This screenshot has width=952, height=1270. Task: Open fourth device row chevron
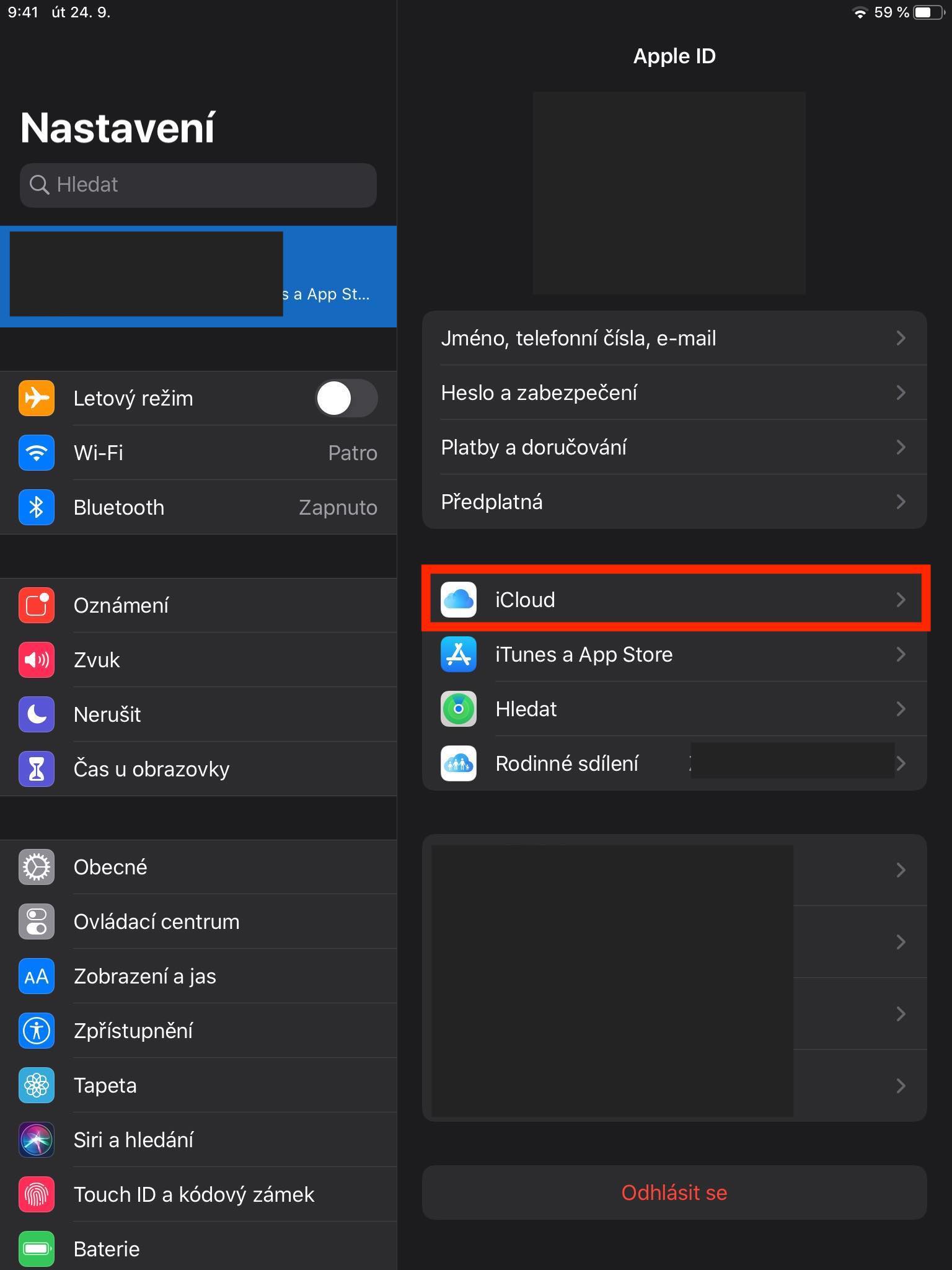pyautogui.click(x=901, y=1086)
